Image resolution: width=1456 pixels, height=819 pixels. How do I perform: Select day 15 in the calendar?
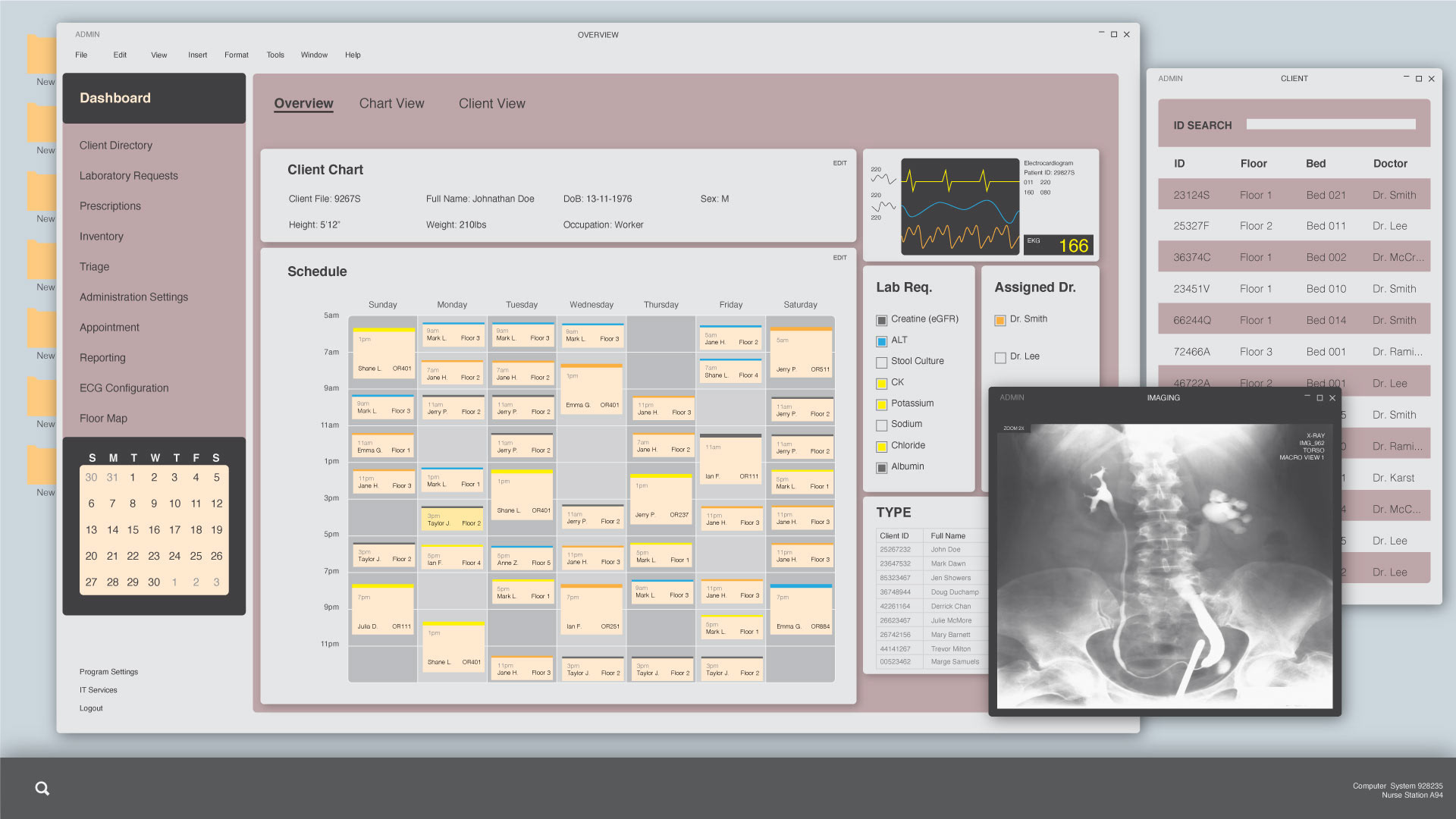(133, 530)
